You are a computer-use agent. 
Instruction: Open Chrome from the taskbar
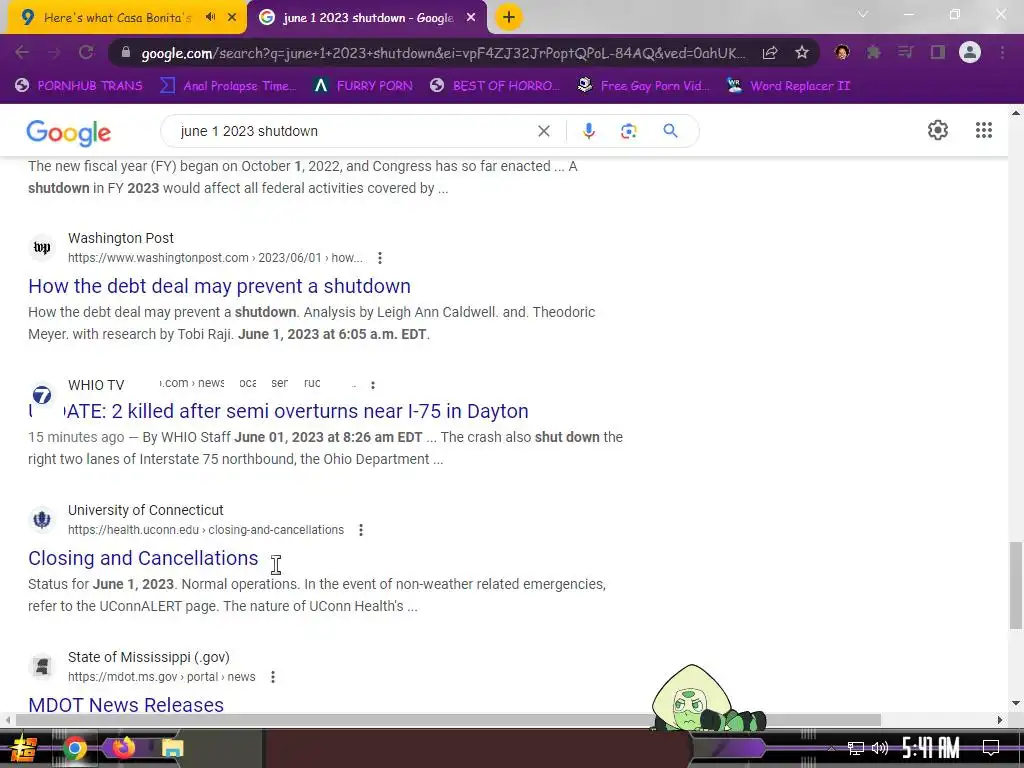pyautogui.click(x=74, y=748)
